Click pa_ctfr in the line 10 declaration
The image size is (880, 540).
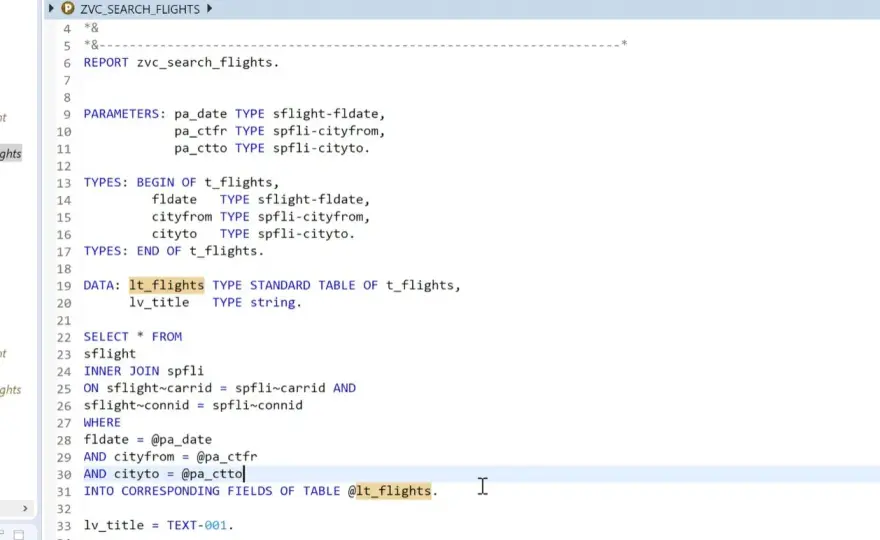pos(200,131)
